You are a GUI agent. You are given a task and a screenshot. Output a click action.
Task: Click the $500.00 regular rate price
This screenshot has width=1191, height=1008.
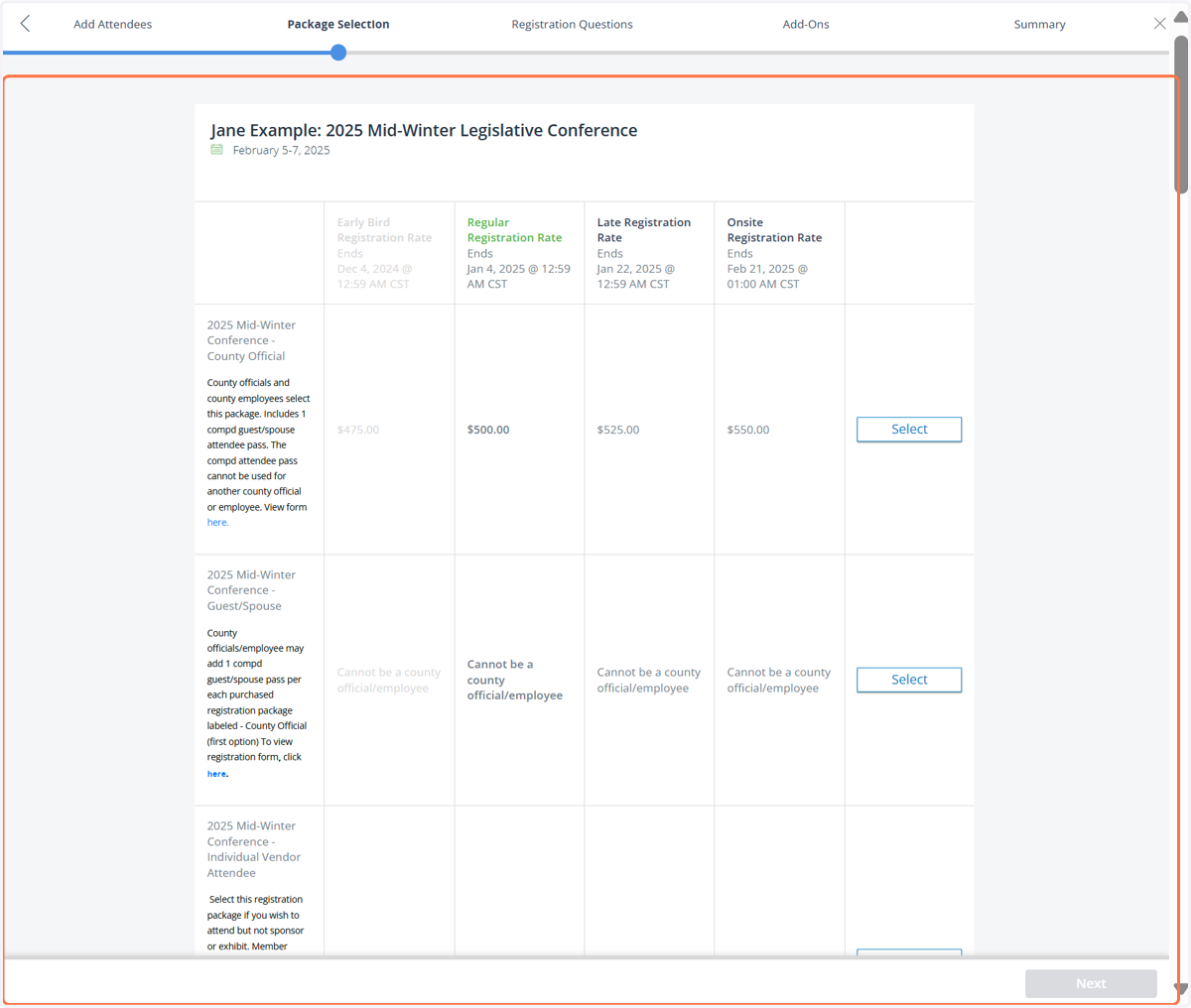pyautogui.click(x=488, y=430)
